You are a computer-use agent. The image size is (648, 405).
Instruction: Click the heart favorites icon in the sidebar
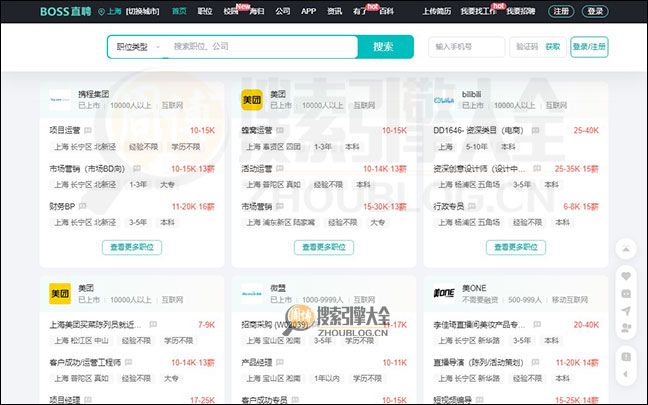tap(626, 275)
